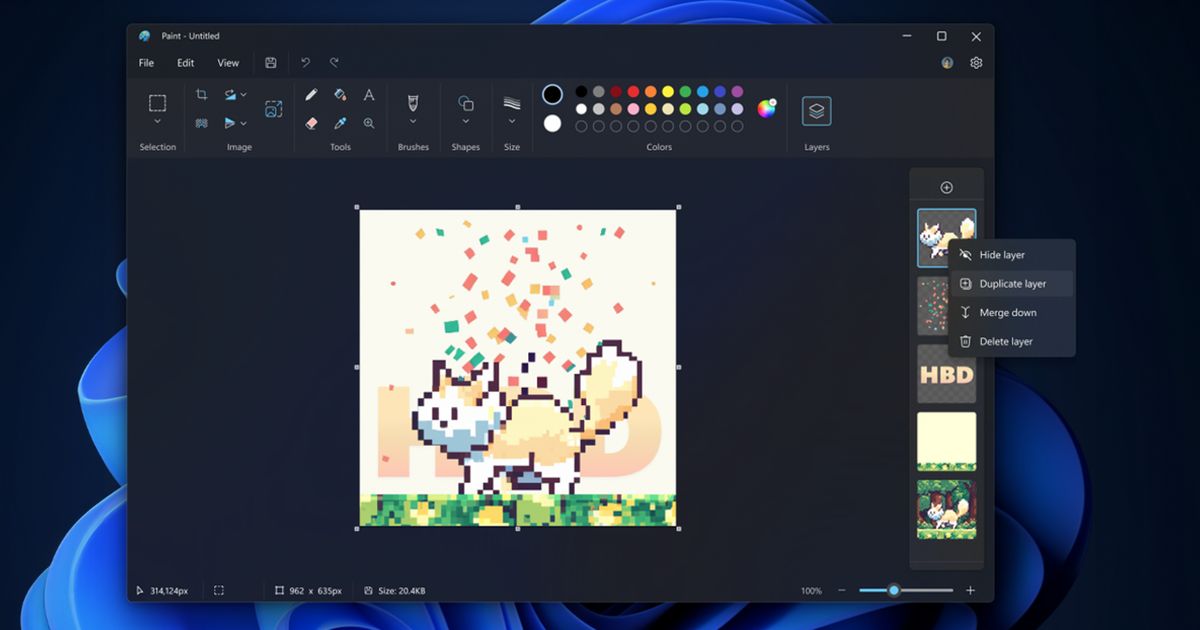Select the Pencil tool

(x=311, y=95)
